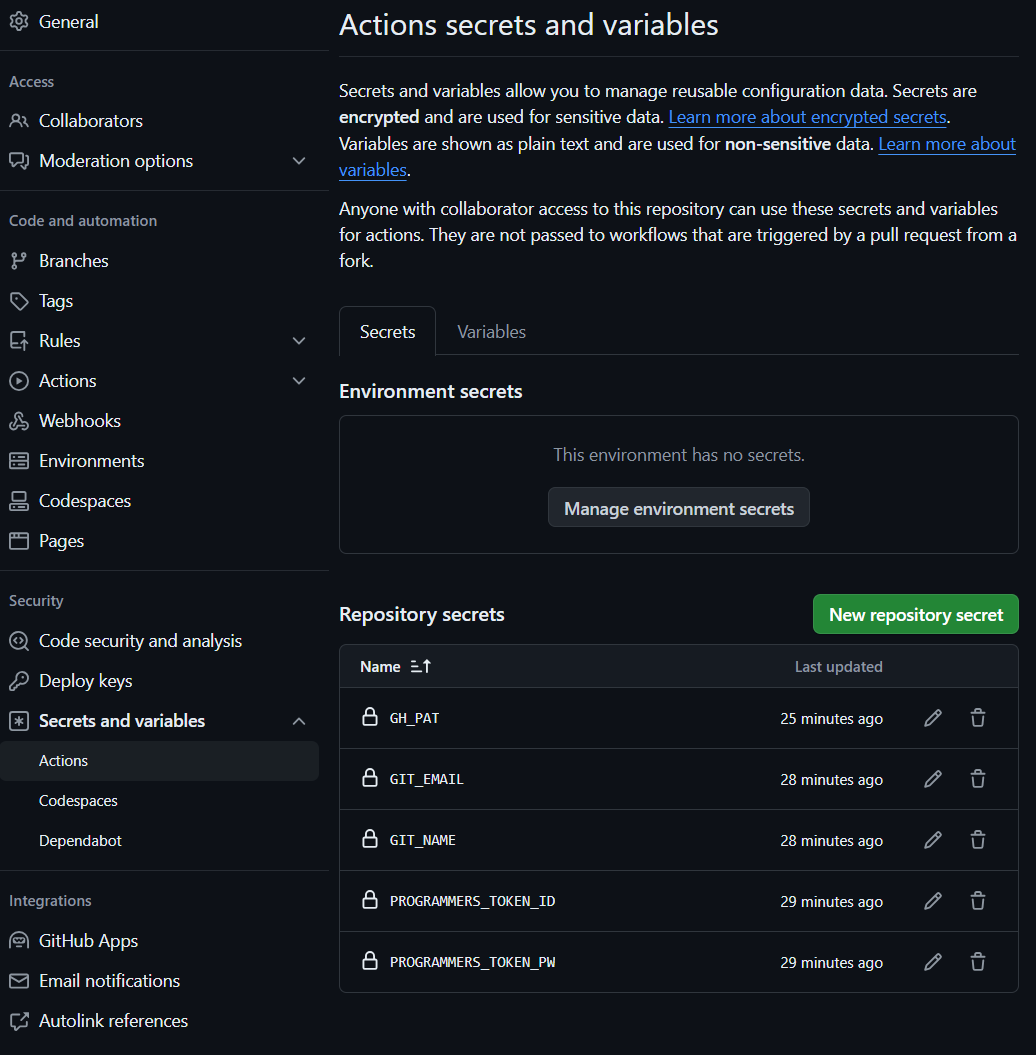This screenshot has height=1055, width=1036.
Task: Click Manage environment secrets button
Action: point(679,508)
